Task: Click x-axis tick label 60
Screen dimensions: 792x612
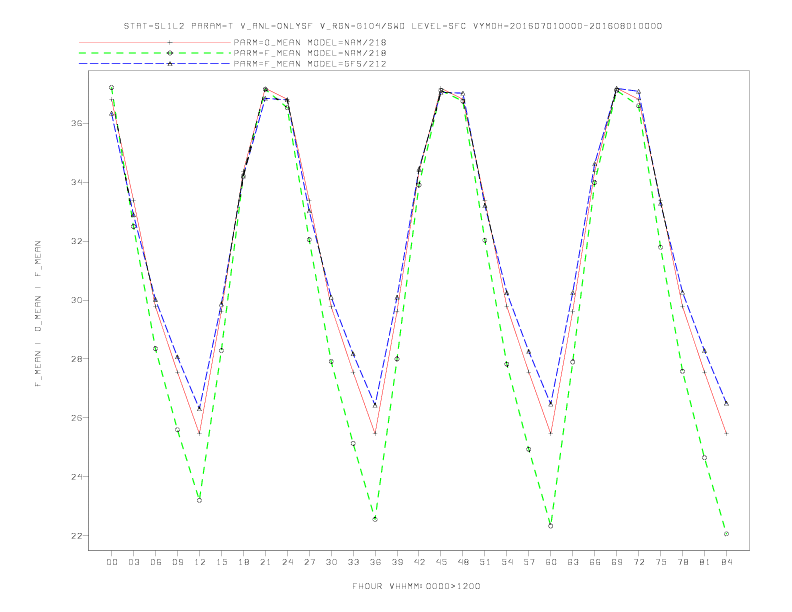Action: (x=551, y=562)
